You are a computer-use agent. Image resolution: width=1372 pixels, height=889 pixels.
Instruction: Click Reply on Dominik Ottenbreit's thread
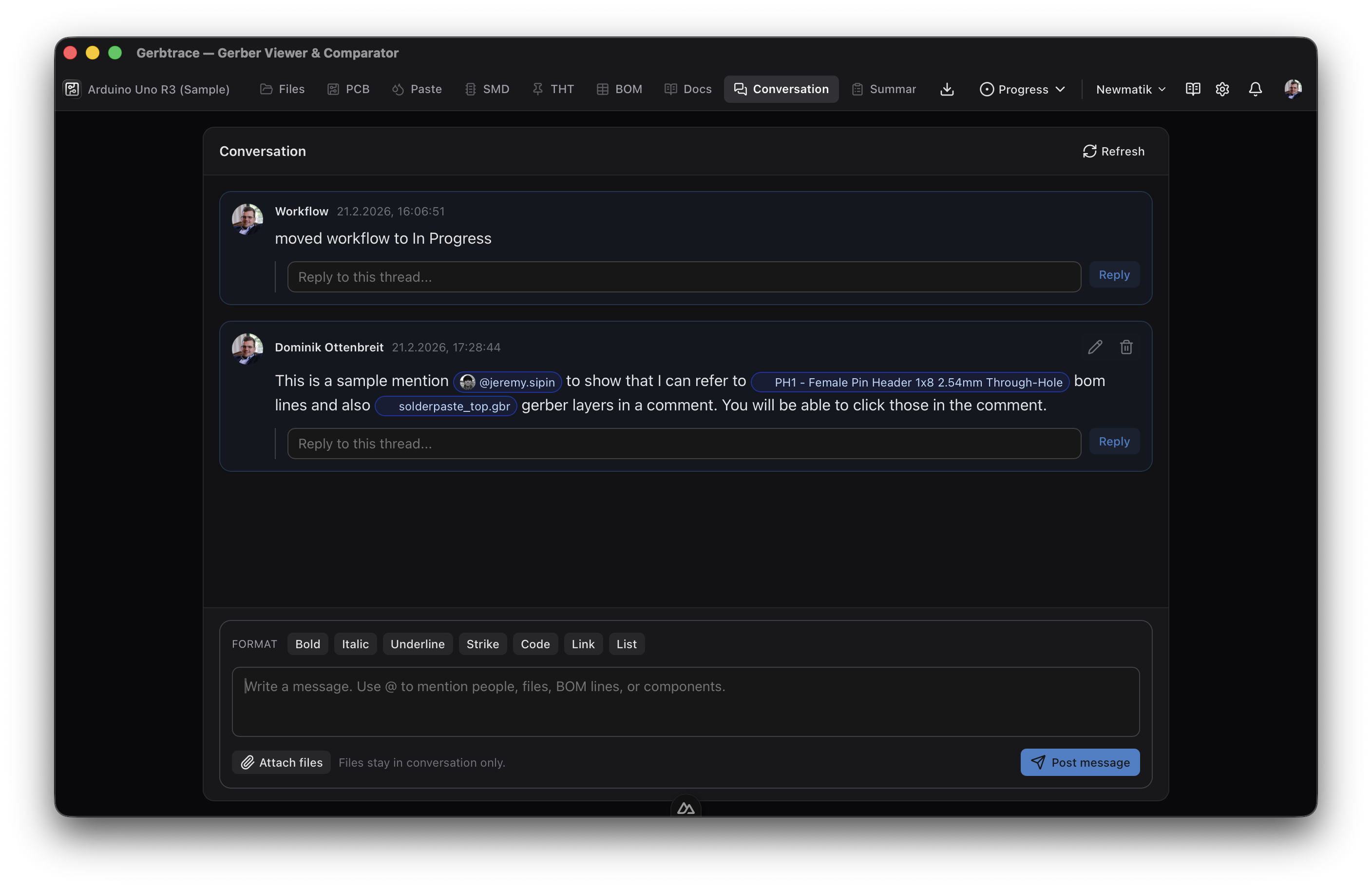coord(1114,441)
